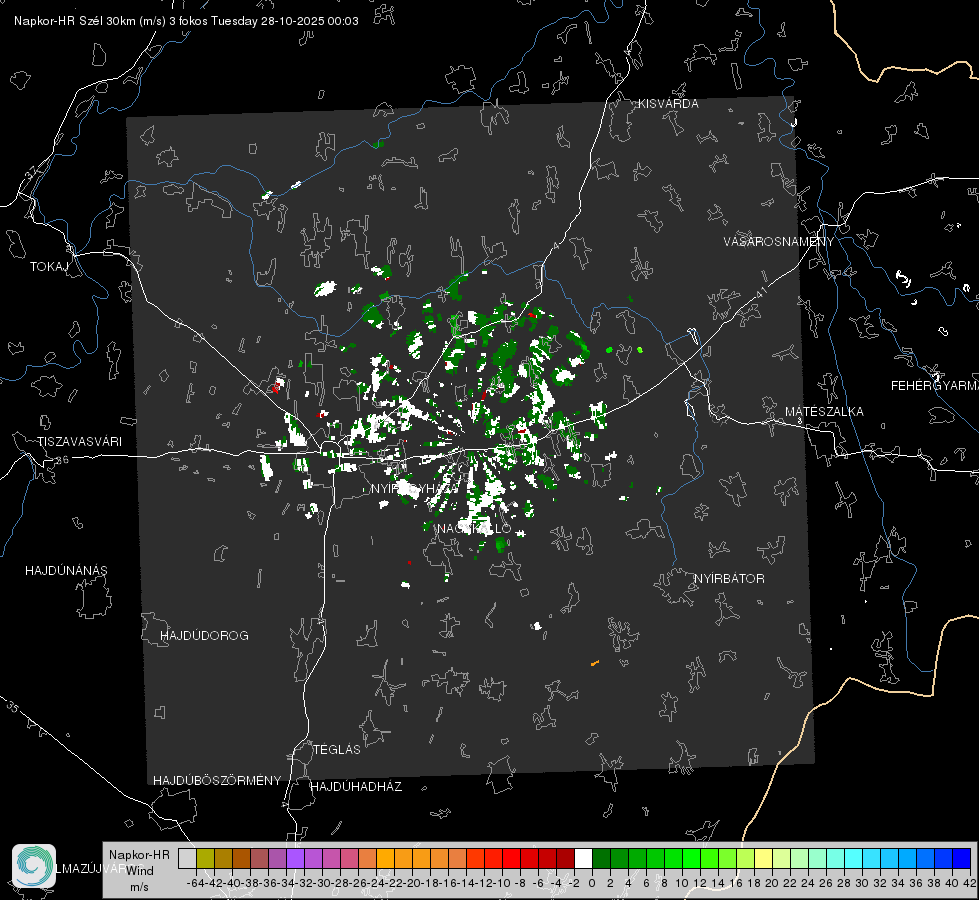979x900 pixels.
Task: Click road number 41 near Vásárosnamény
Action: pos(762,292)
